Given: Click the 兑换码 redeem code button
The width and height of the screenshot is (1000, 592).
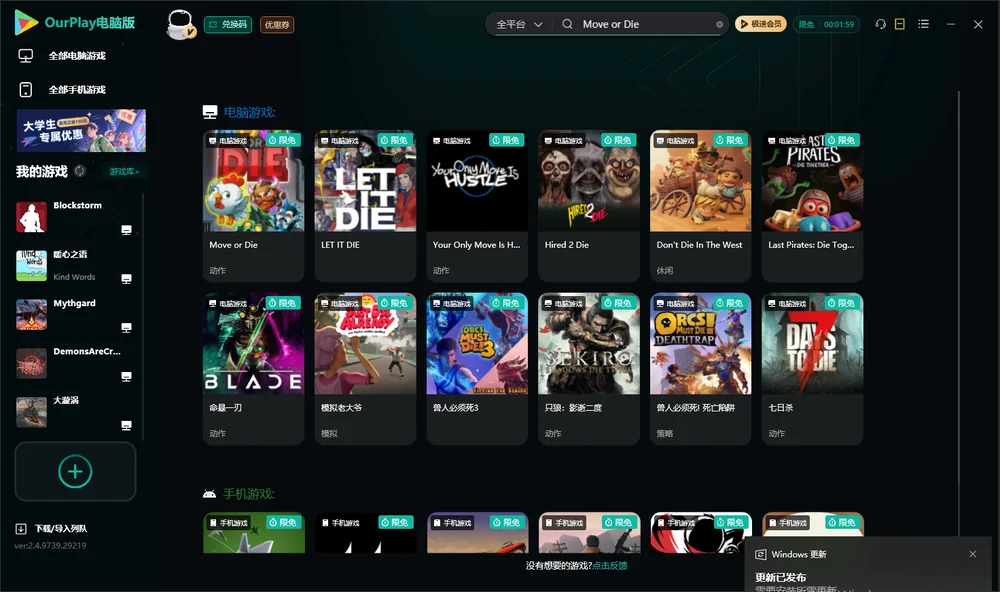Looking at the screenshot, I should (228, 24).
